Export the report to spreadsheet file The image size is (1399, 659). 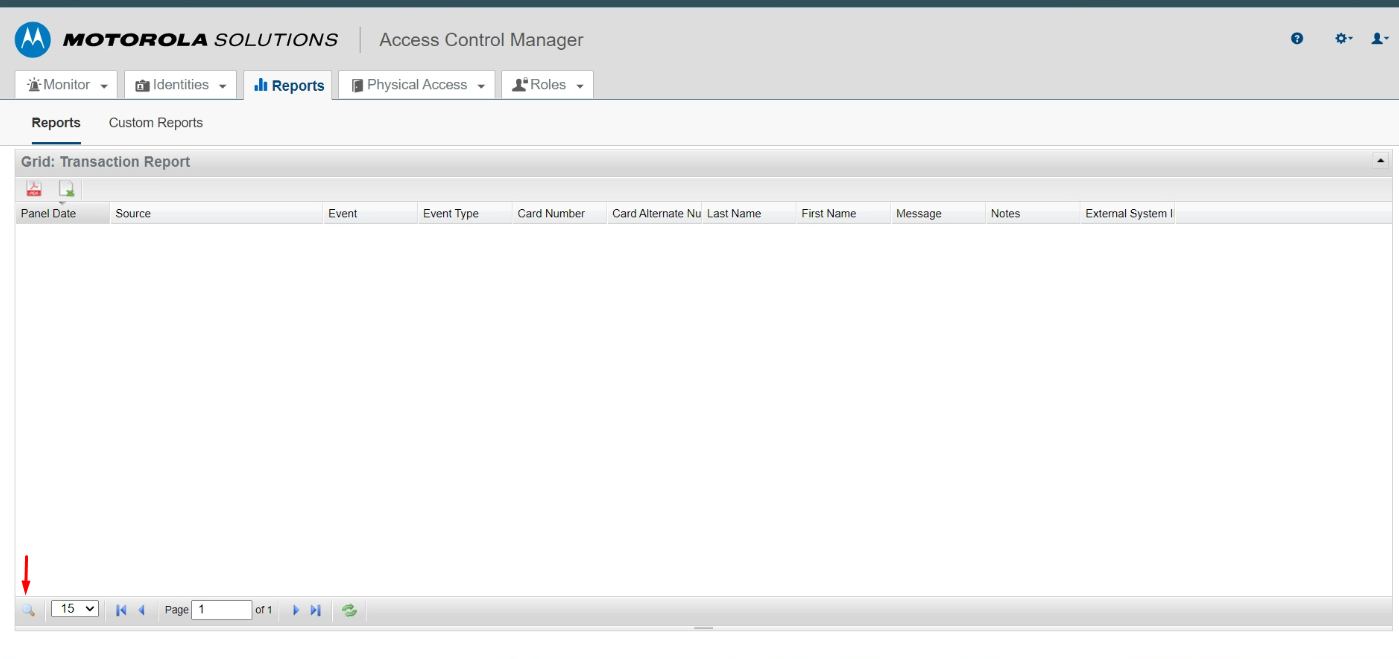(67, 189)
